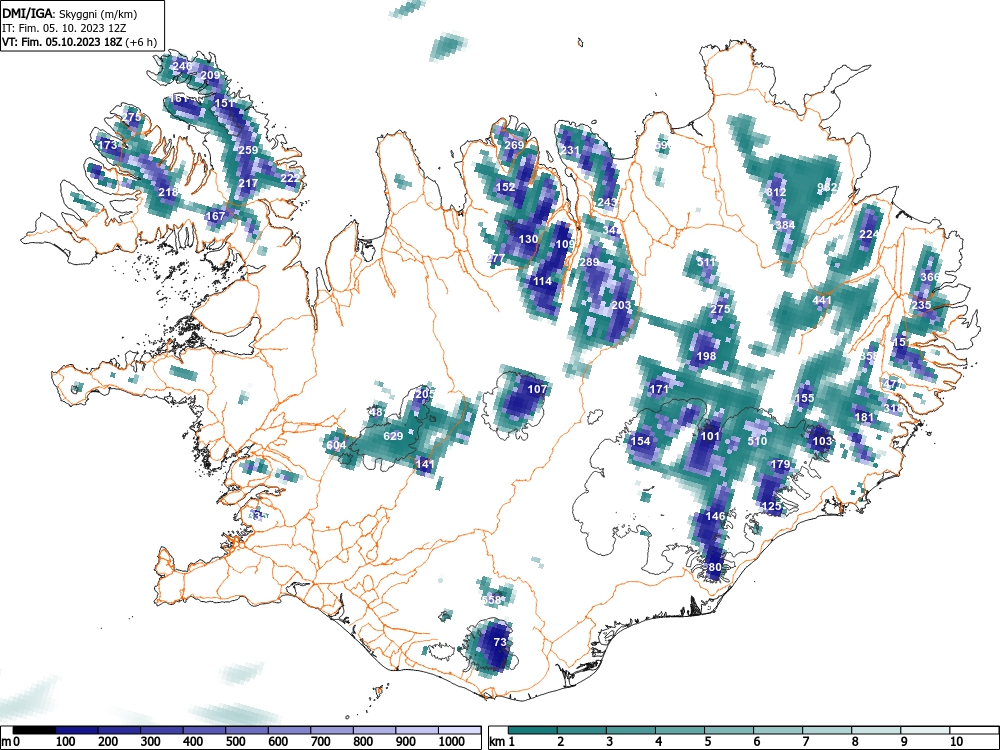Click the dark blue 100–200 m legend swatch
The image size is (1000, 750).
77,730
